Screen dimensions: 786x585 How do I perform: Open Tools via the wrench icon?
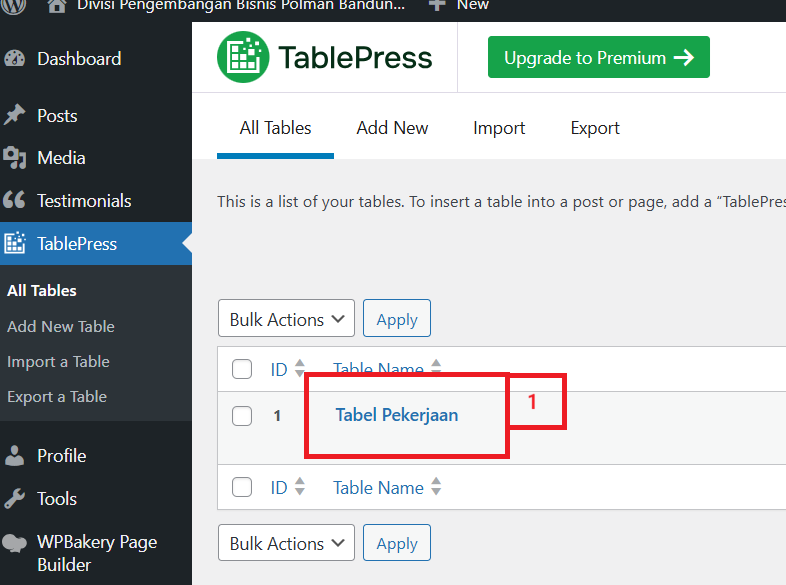point(14,499)
